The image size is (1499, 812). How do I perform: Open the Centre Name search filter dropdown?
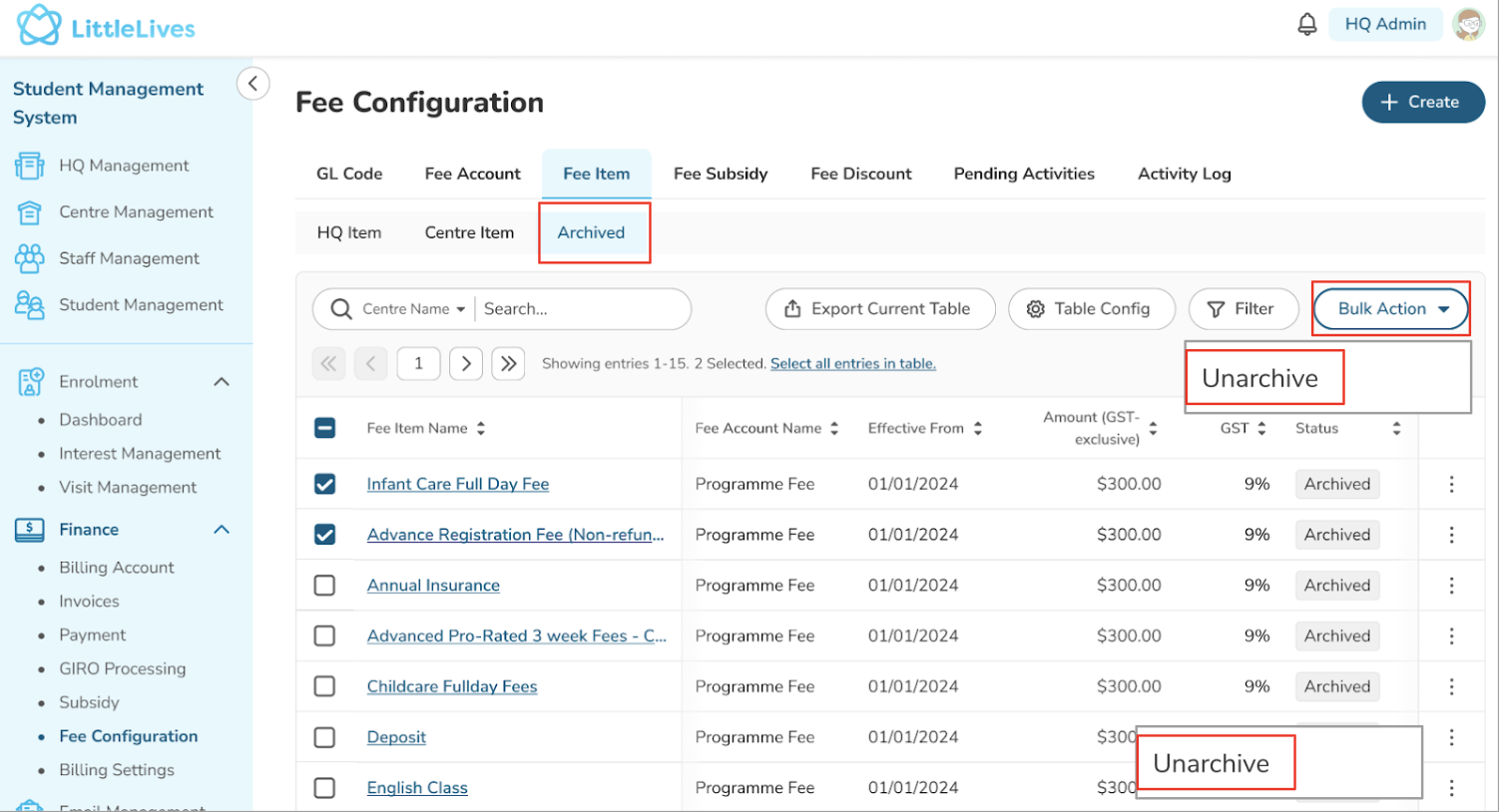coord(413,309)
